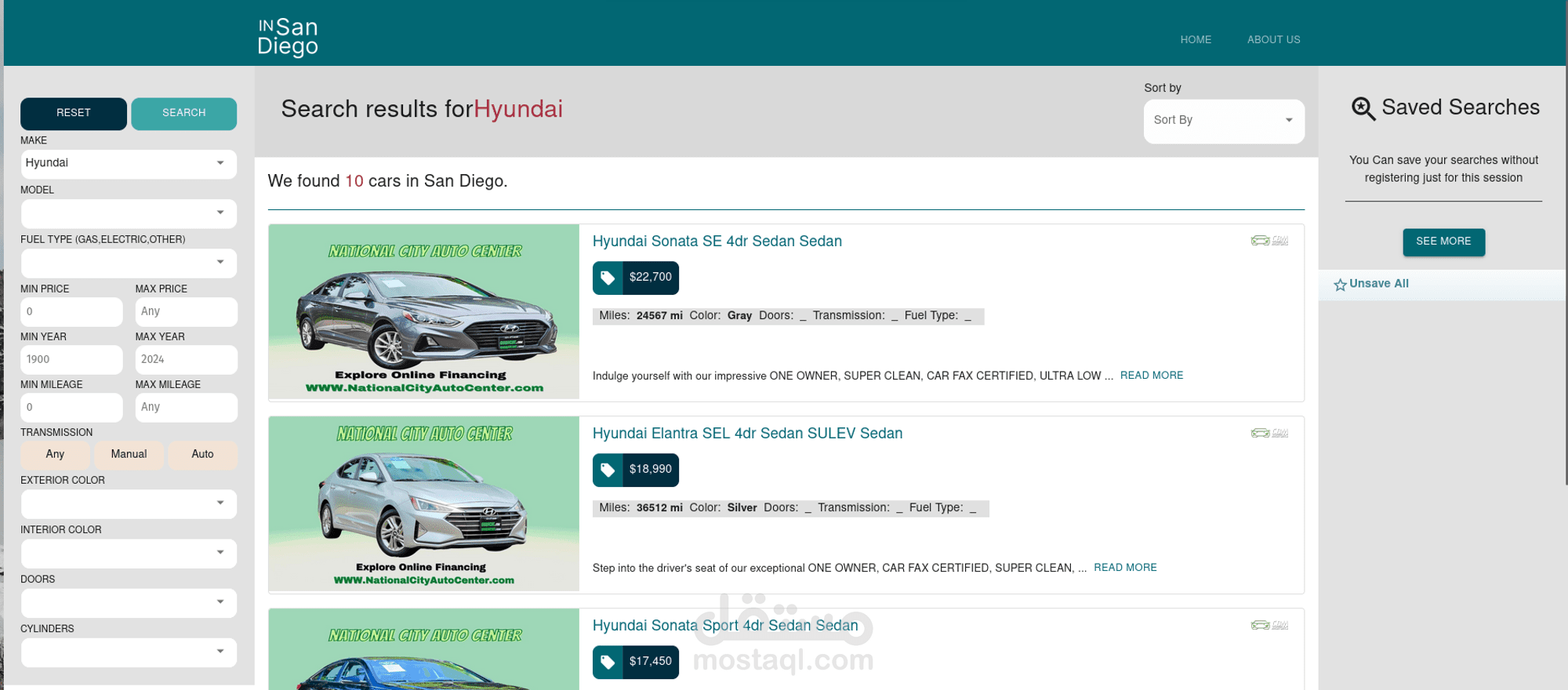Click the star icon beside Unsave All
Screen dimensions: 1568x690
tap(1340, 285)
